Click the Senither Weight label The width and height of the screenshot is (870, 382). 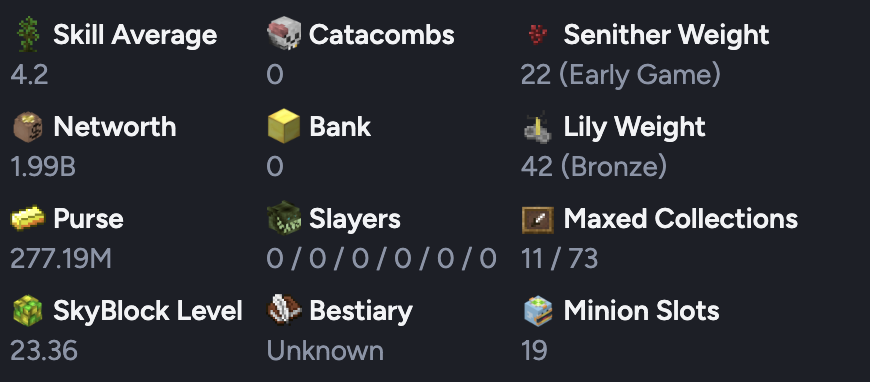pyautogui.click(x=666, y=34)
